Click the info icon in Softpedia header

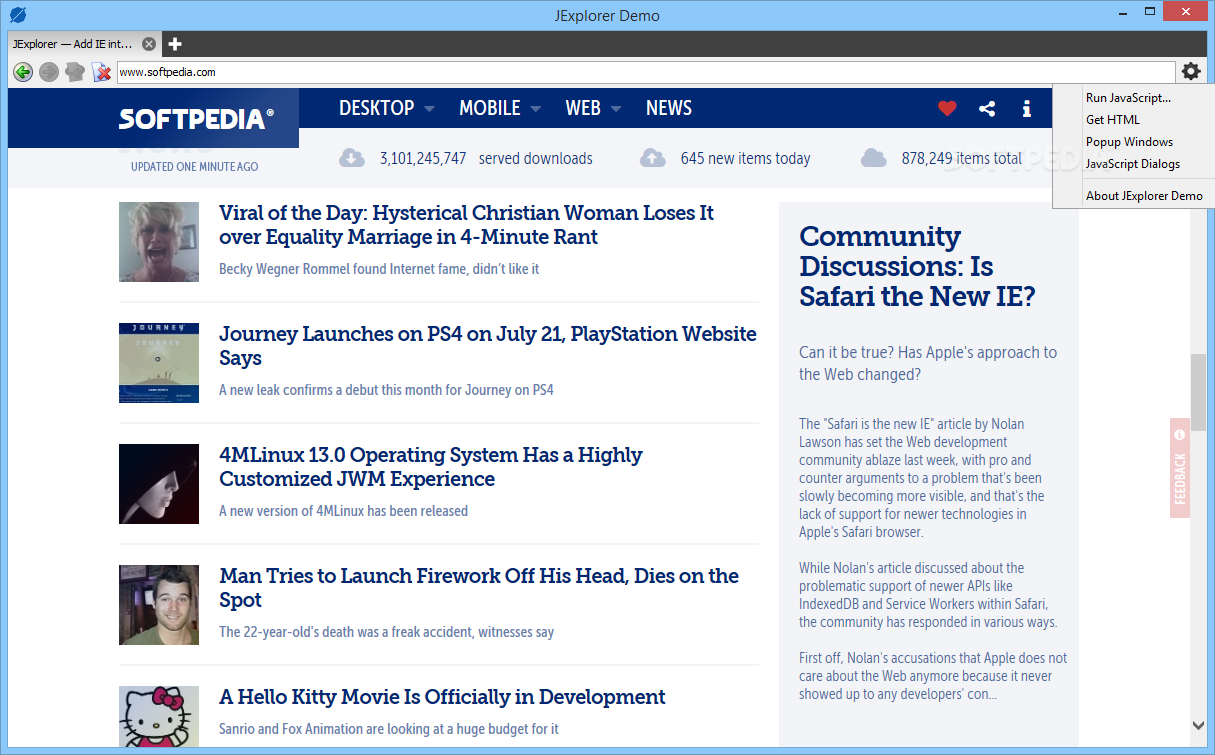[1026, 109]
